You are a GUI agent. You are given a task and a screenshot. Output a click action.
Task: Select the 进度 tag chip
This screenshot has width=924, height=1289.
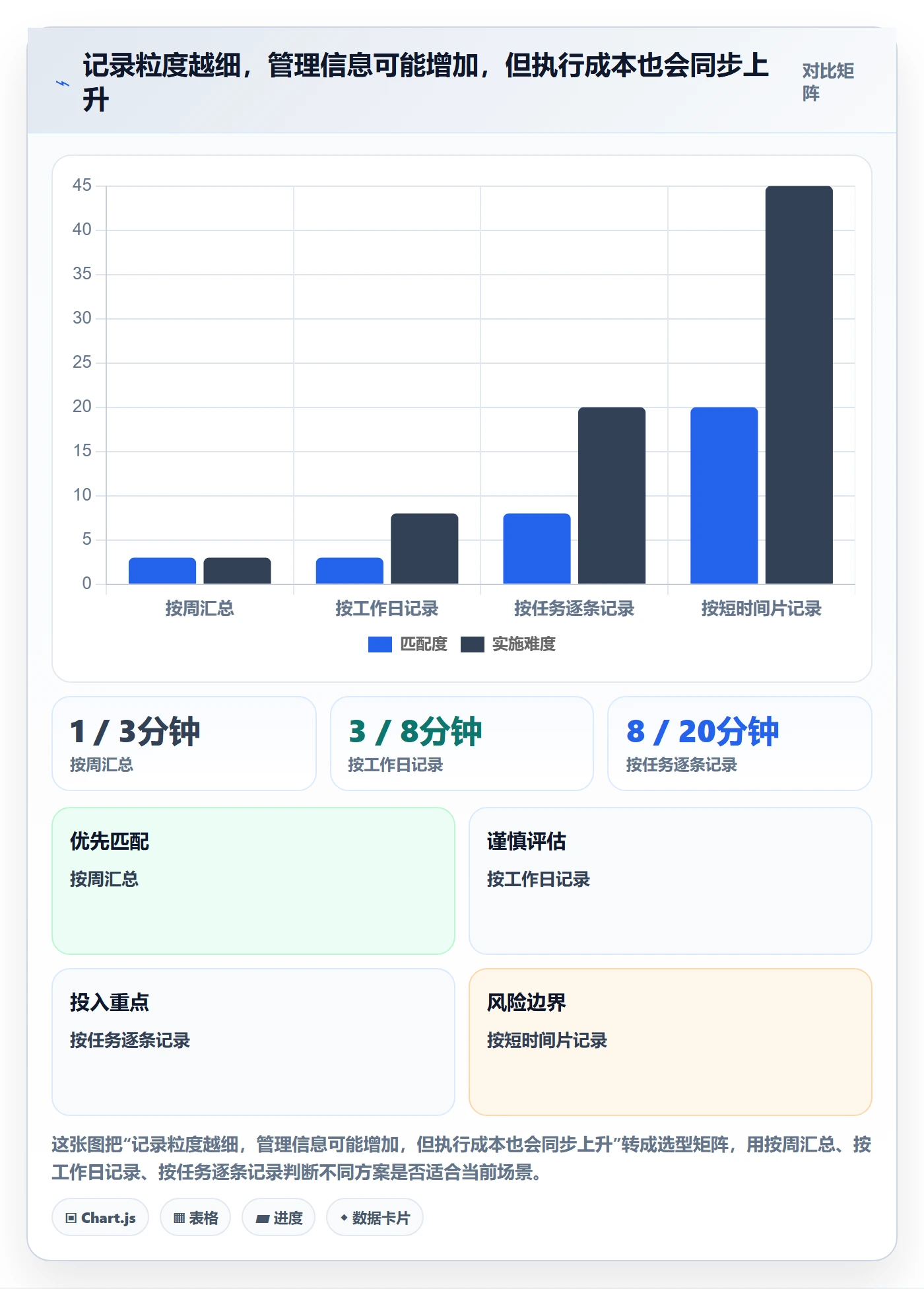(x=279, y=1218)
